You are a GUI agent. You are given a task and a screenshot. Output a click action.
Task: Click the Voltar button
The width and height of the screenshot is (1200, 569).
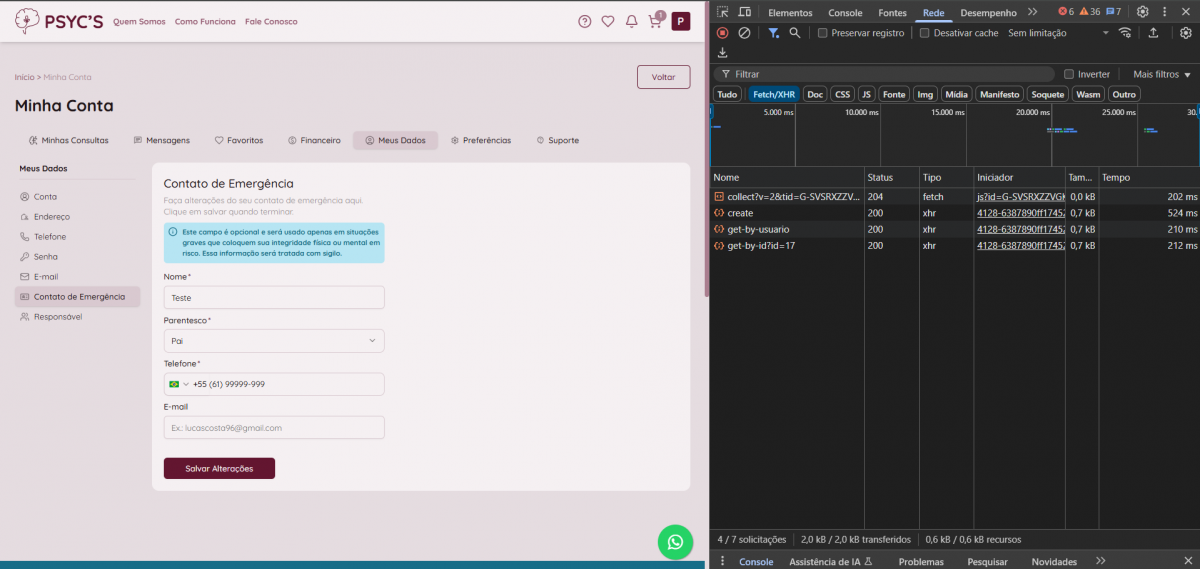(x=663, y=77)
